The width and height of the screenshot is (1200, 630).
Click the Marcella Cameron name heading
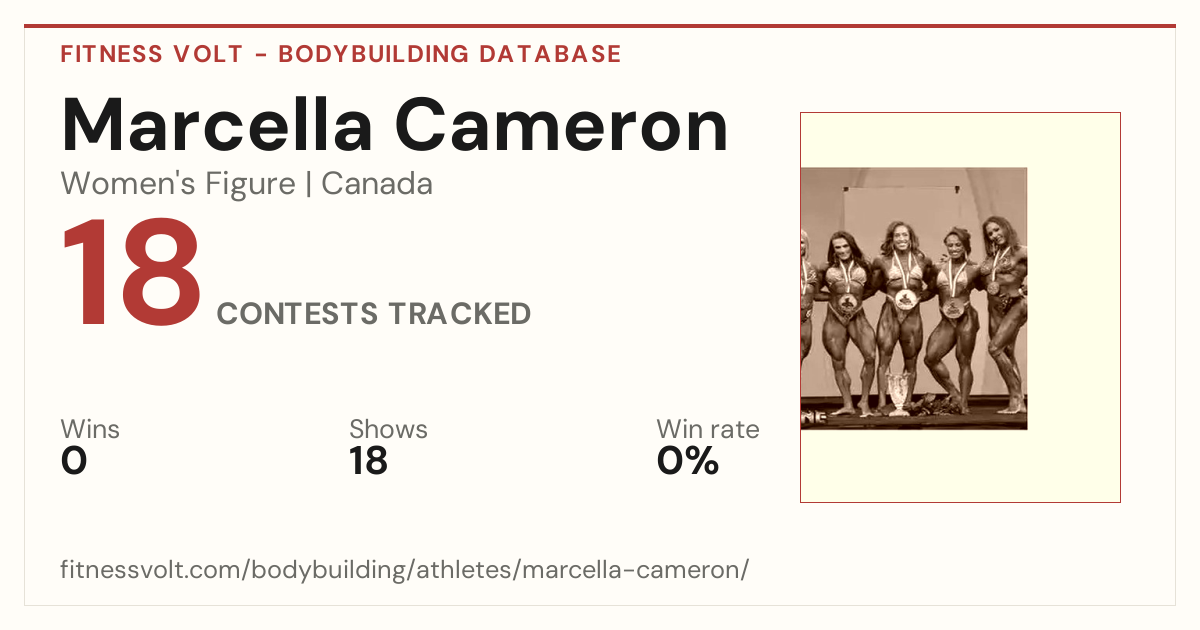tap(395, 125)
